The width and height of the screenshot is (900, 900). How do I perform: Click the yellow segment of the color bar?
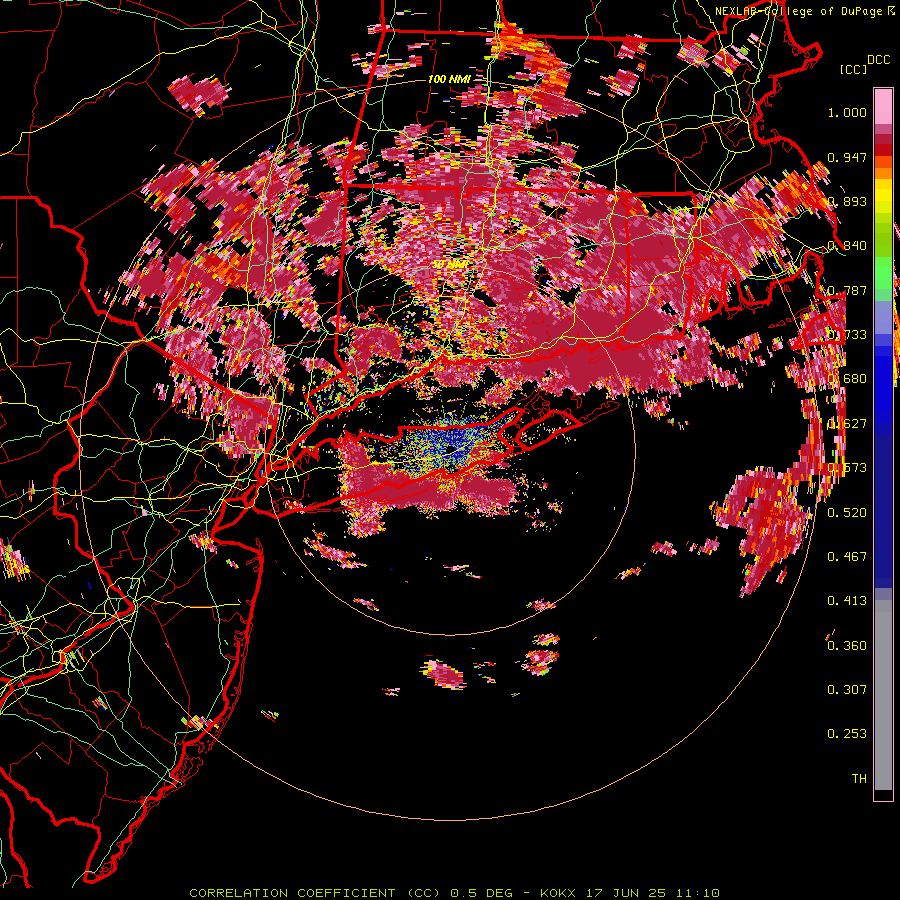[883, 196]
